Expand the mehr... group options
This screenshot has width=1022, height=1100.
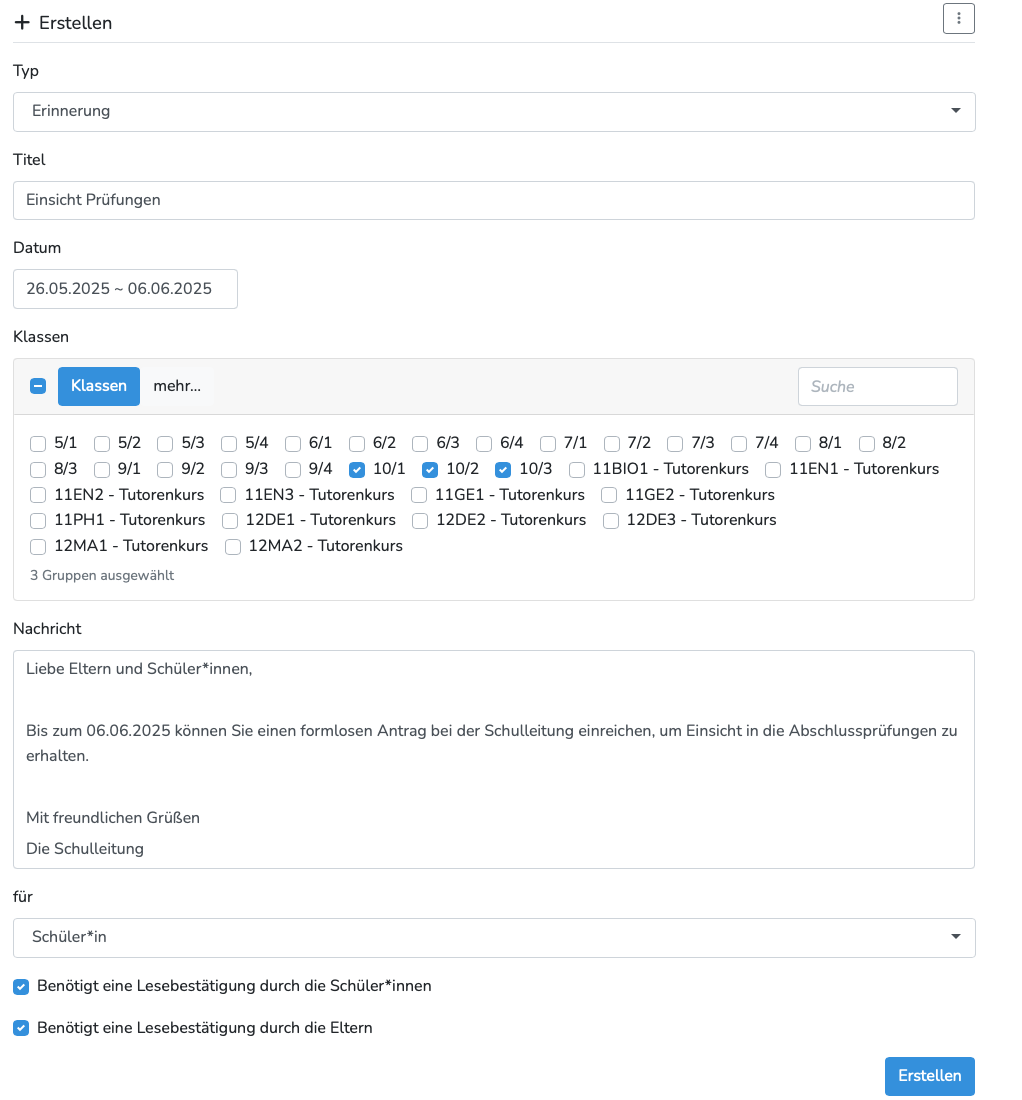[177, 386]
